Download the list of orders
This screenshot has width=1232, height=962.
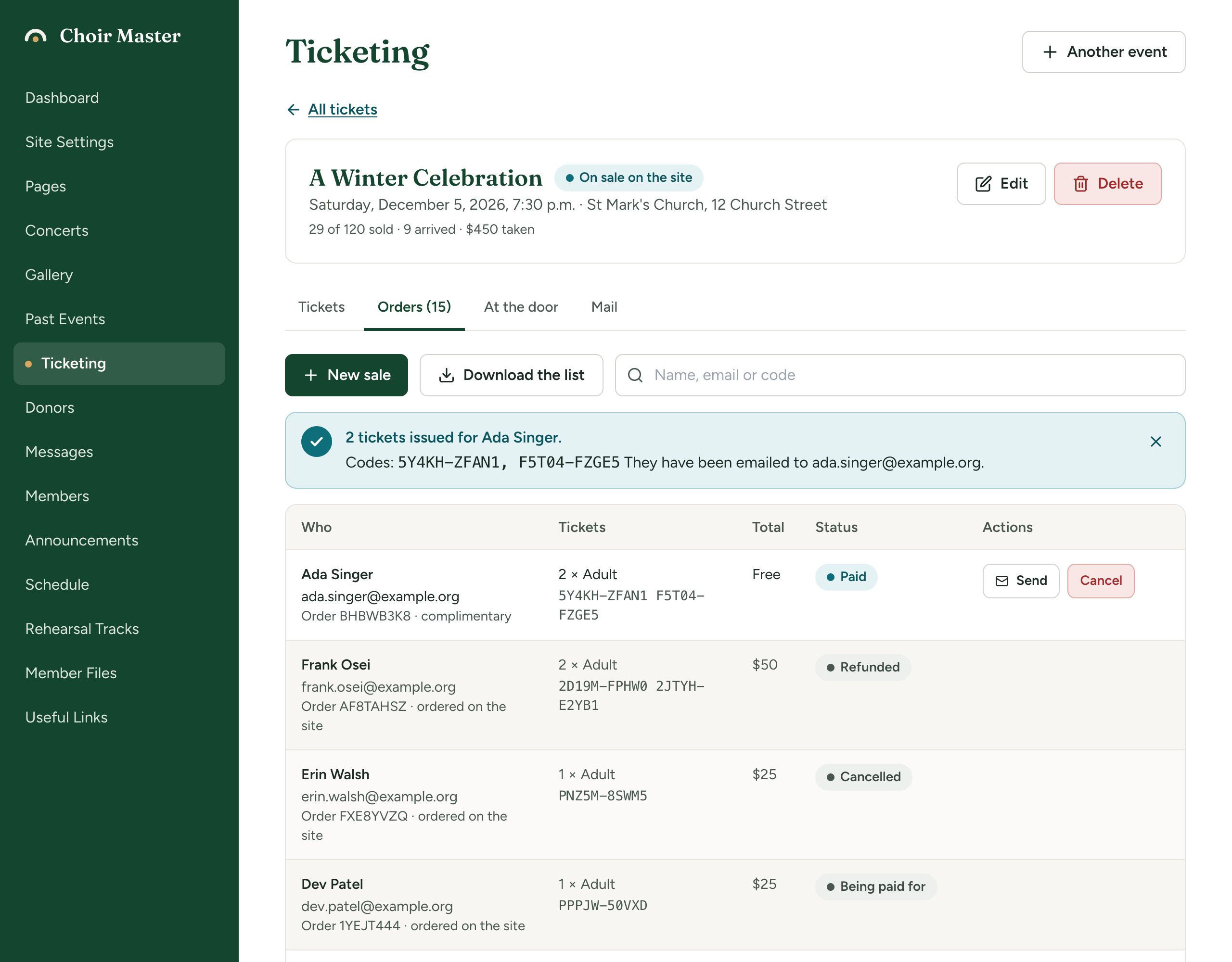pyautogui.click(x=511, y=375)
